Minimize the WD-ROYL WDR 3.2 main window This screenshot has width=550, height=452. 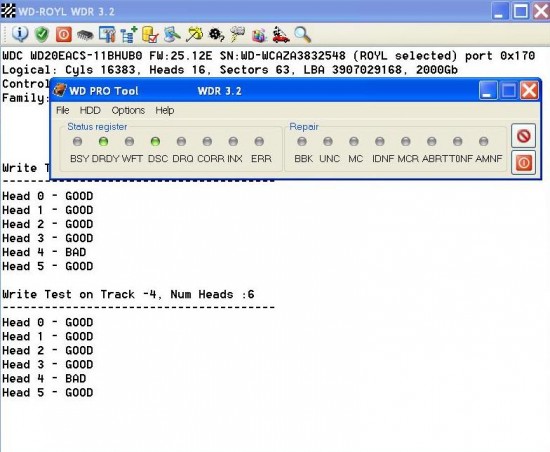point(500,11)
